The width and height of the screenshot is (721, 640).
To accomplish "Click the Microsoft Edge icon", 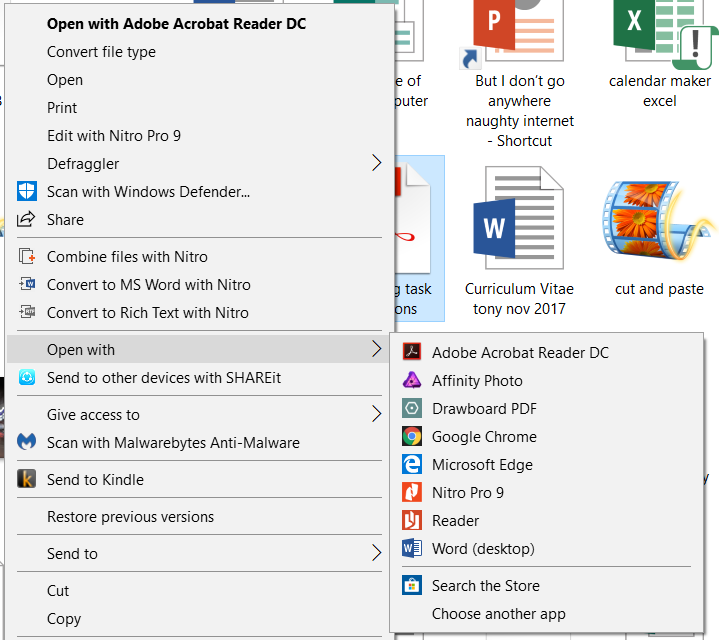I will pos(412,464).
